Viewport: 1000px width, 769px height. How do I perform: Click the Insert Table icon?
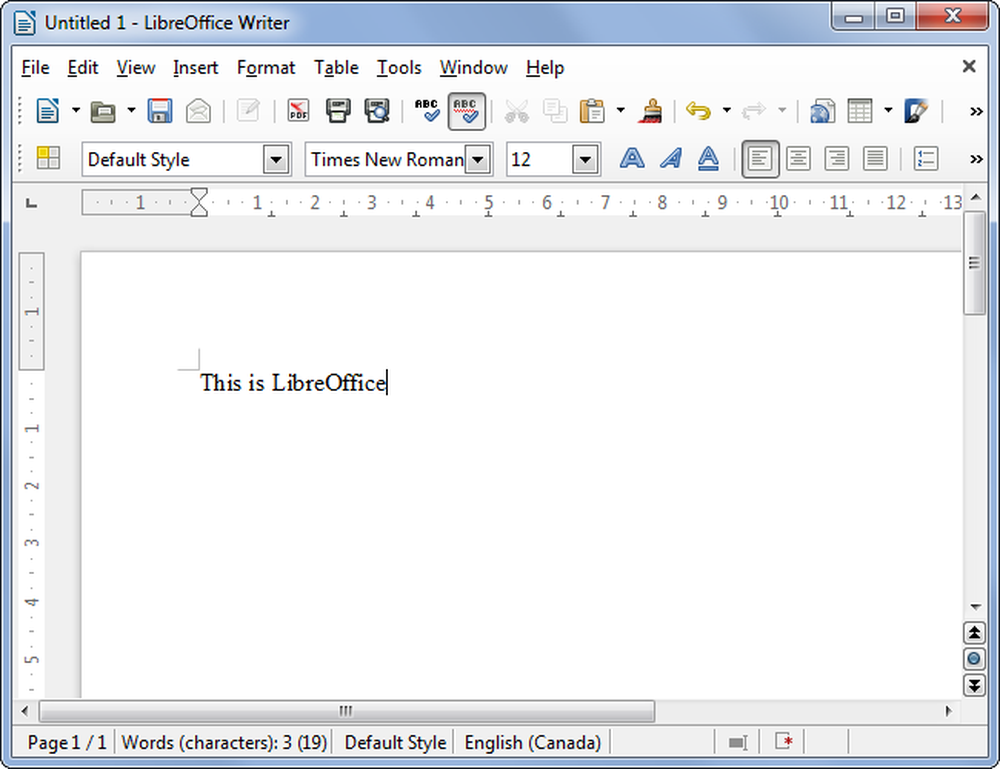tap(860, 111)
